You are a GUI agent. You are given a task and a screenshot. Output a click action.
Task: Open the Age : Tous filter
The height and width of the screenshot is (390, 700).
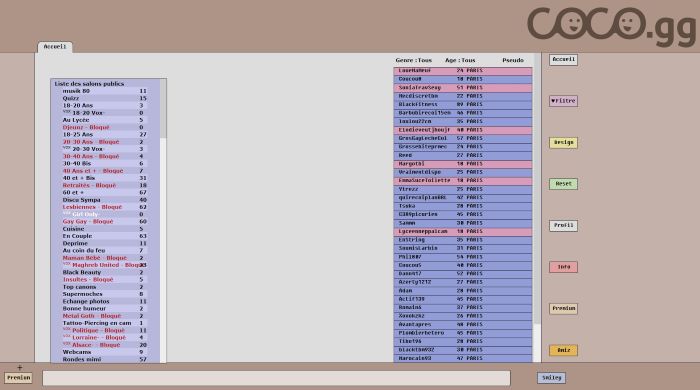[460, 60]
